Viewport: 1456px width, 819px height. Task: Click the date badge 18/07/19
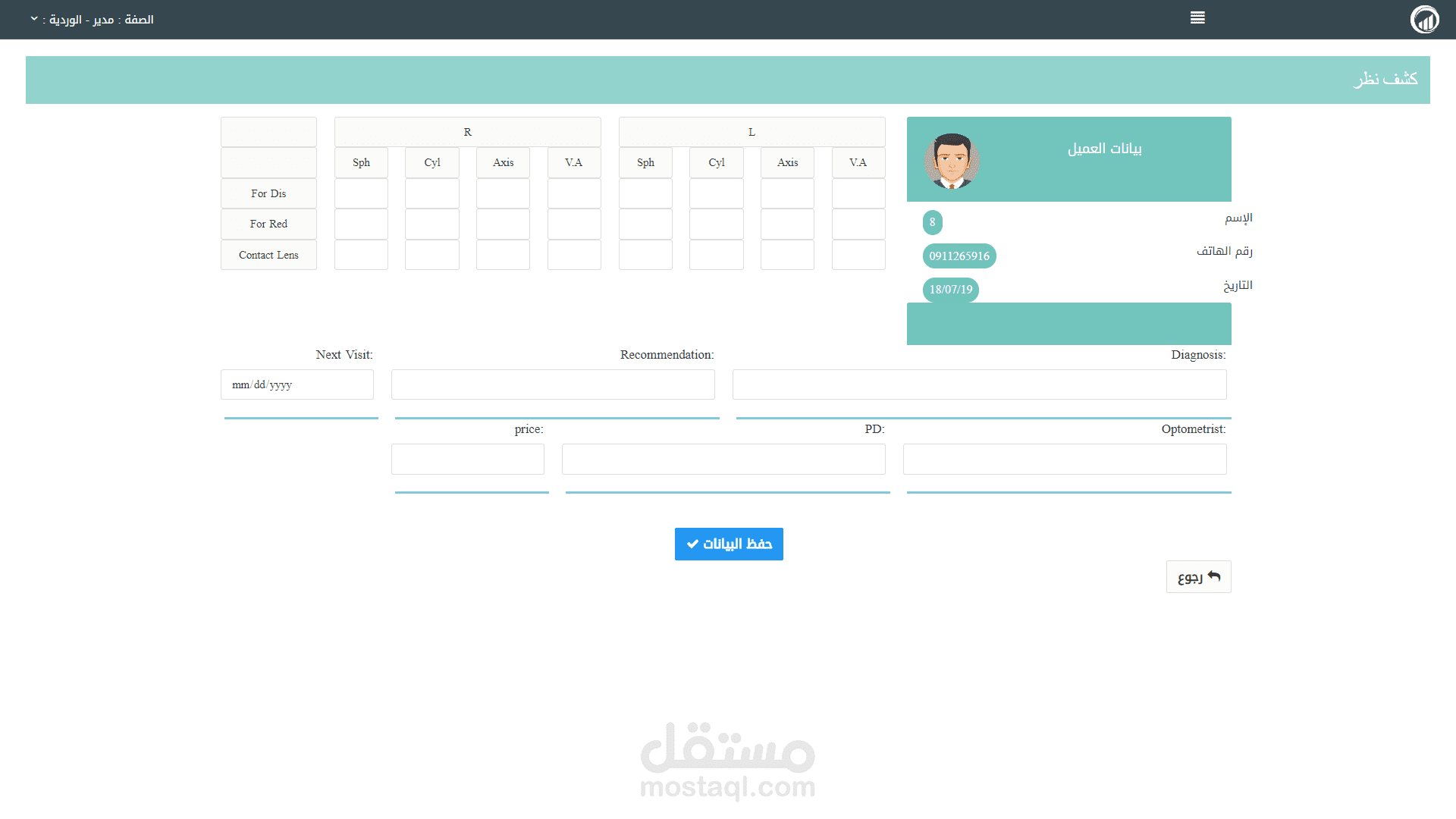pyautogui.click(x=950, y=290)
